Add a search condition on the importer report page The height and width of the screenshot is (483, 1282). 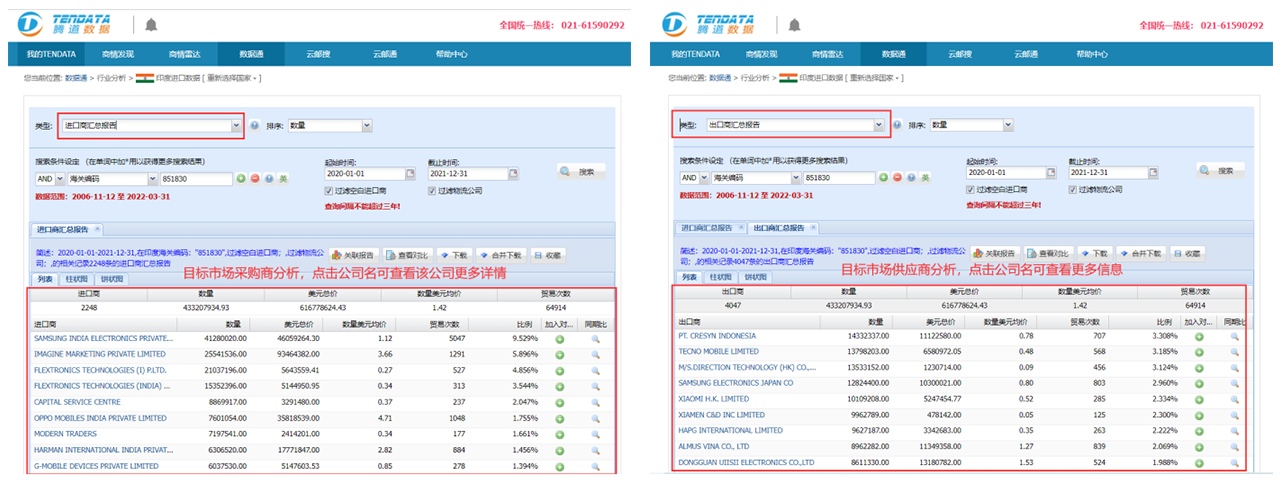[x=240, y=178]
